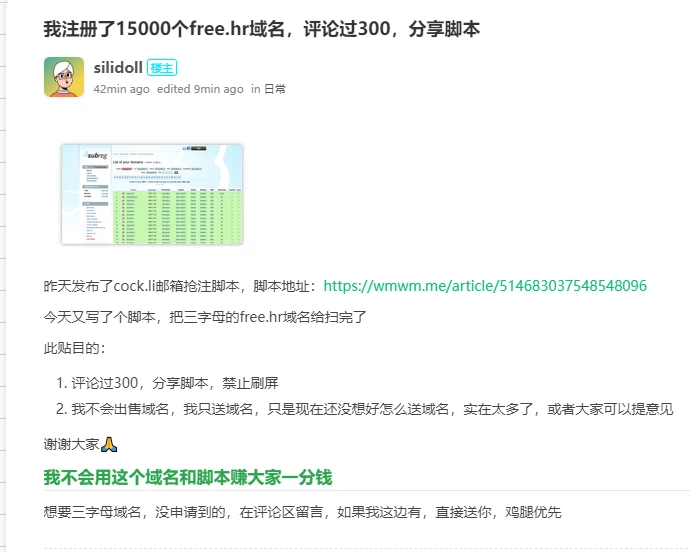Image resolution: width=690 pixels, height=552 pixels.
Task: Click the 楼主 badge beside username
Action: point(162,68)
